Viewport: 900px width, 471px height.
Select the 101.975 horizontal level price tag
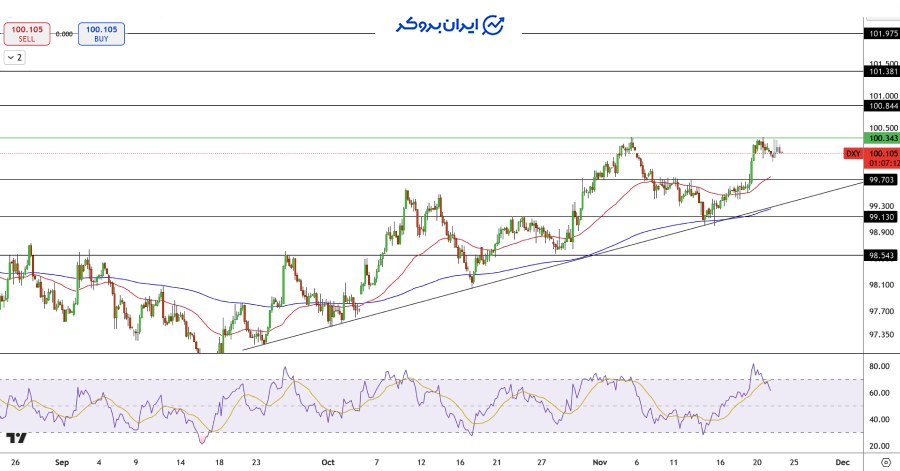[882, 33]
